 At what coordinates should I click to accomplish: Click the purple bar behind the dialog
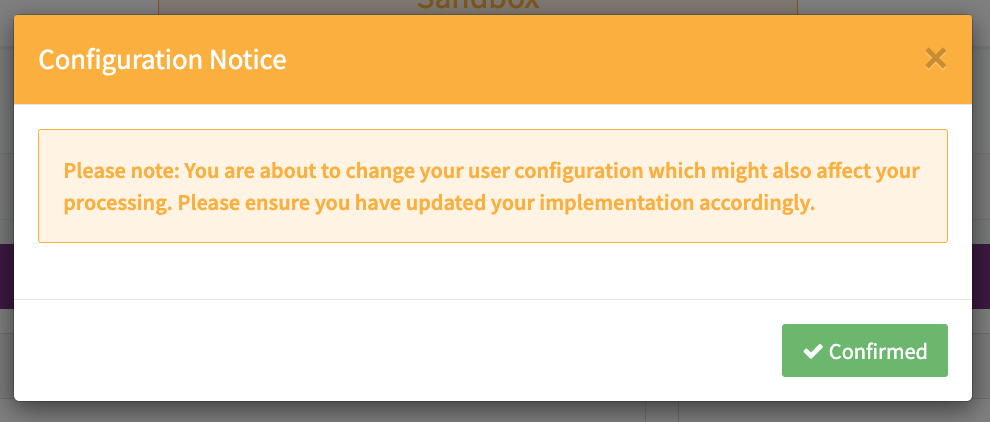click(x=980, y=277)
